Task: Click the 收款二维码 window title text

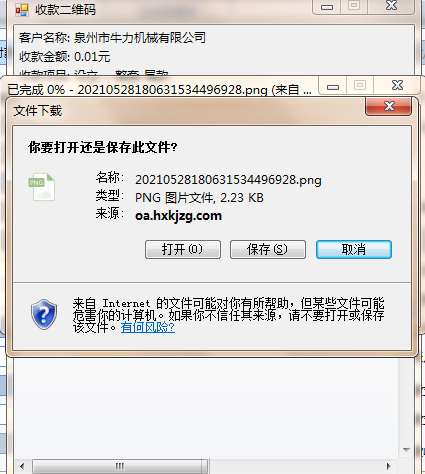Action: 66,10
